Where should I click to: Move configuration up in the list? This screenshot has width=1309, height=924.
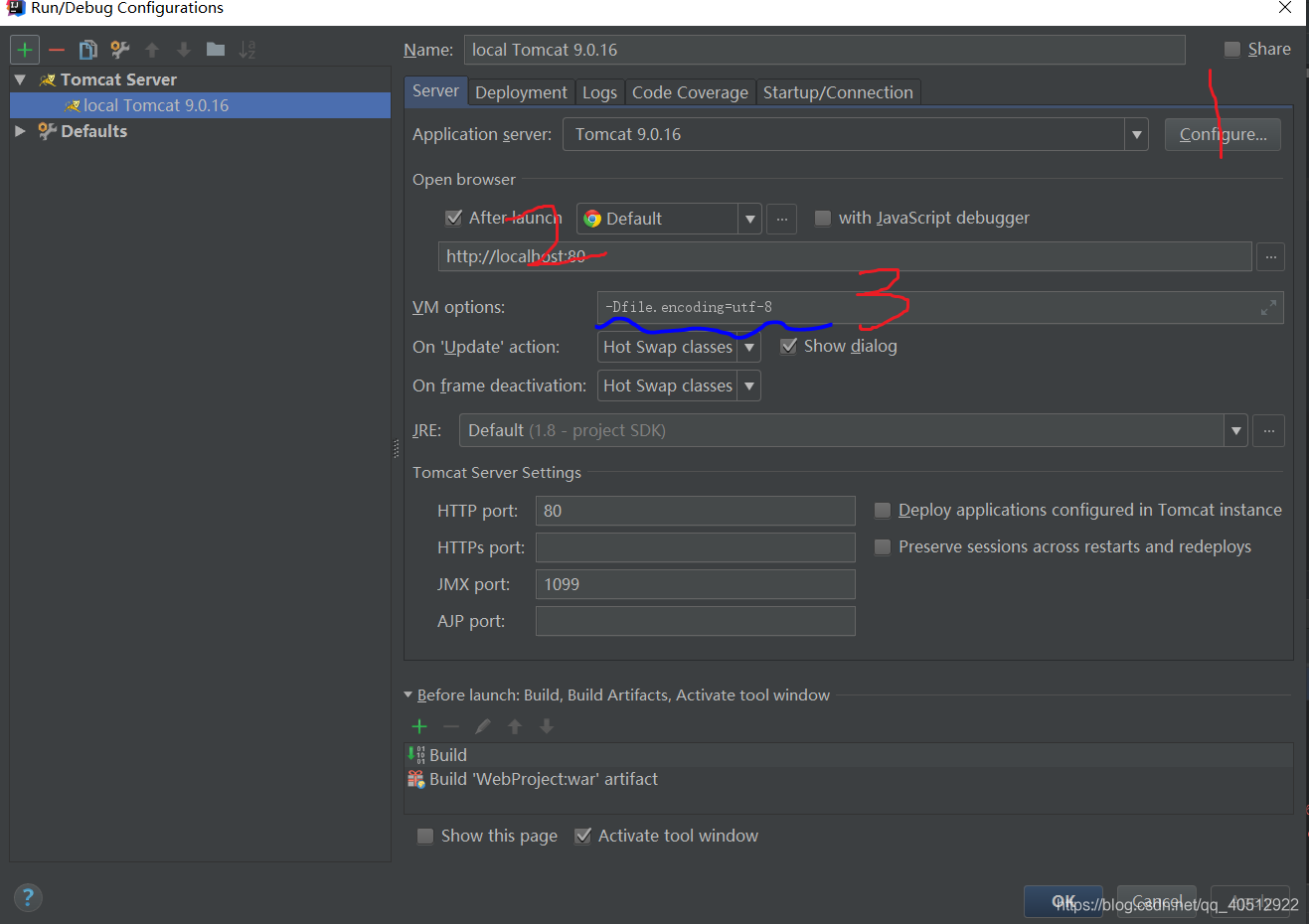(152, 50)
